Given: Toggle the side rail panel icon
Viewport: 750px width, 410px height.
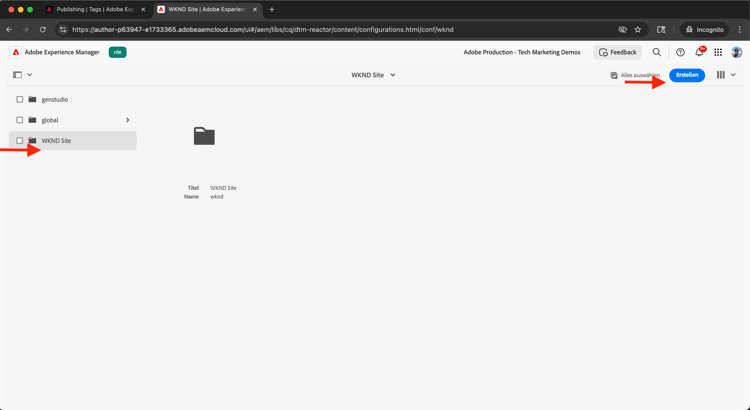Looking at the screenshot, I should [x=18, y=75].
